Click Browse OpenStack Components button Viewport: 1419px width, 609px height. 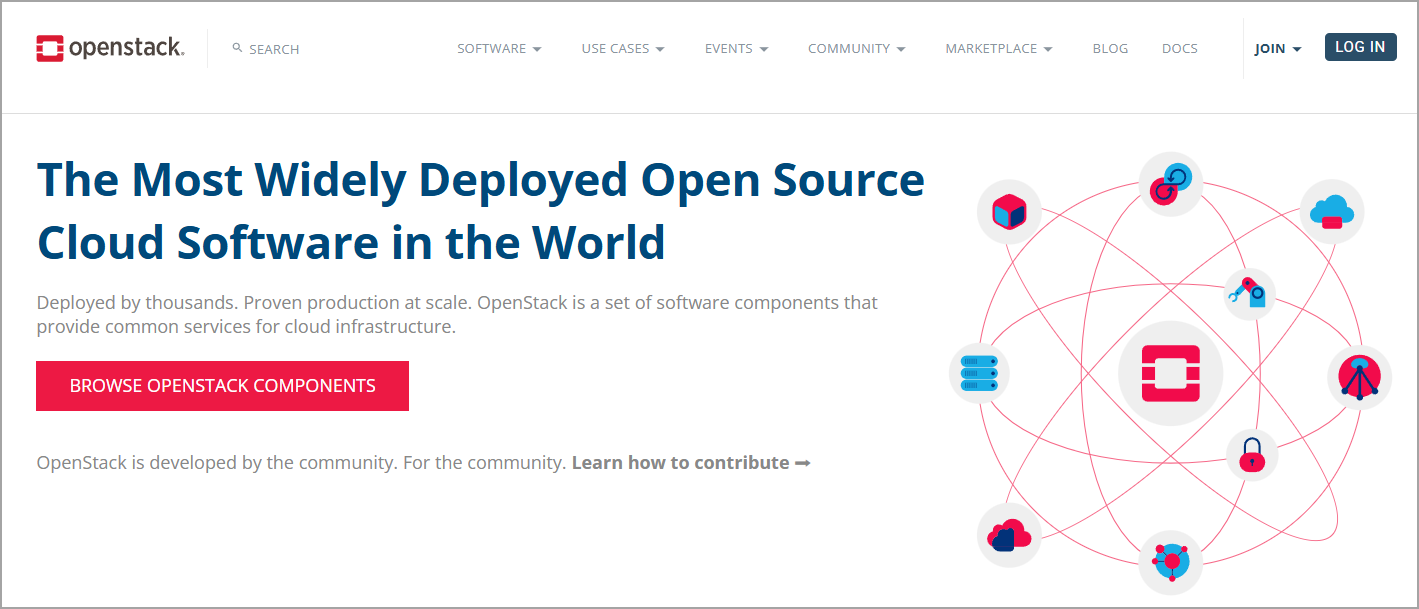tap(222, 386)
